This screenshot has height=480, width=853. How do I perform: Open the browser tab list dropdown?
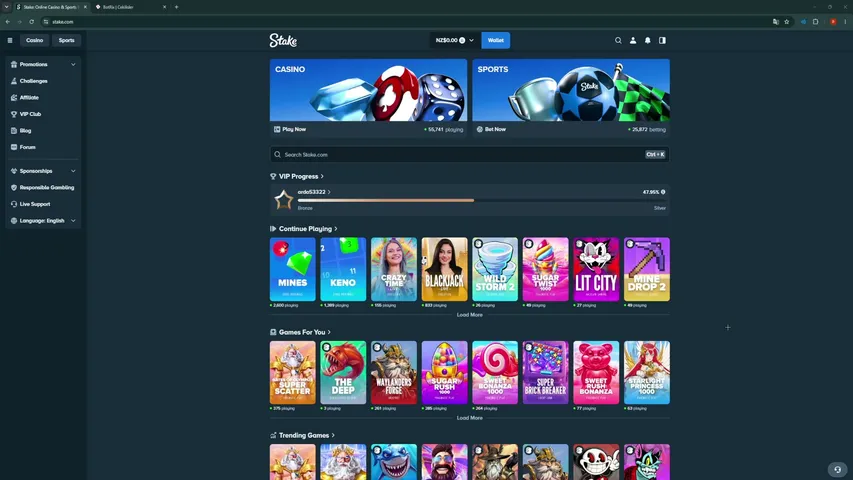[7, 7]
